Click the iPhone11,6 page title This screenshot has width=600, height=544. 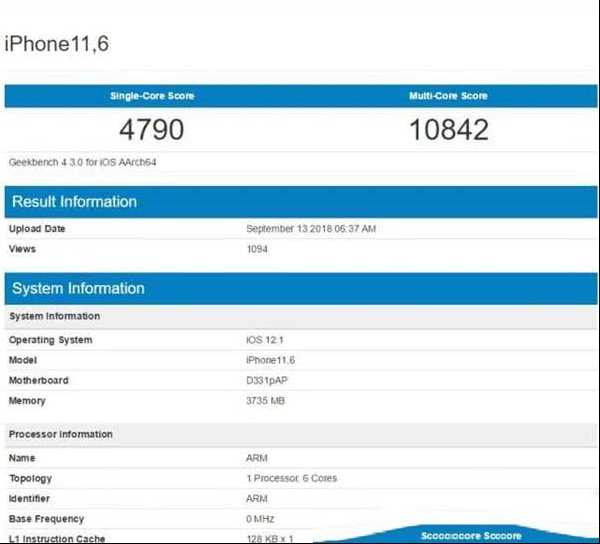[57, 44]
